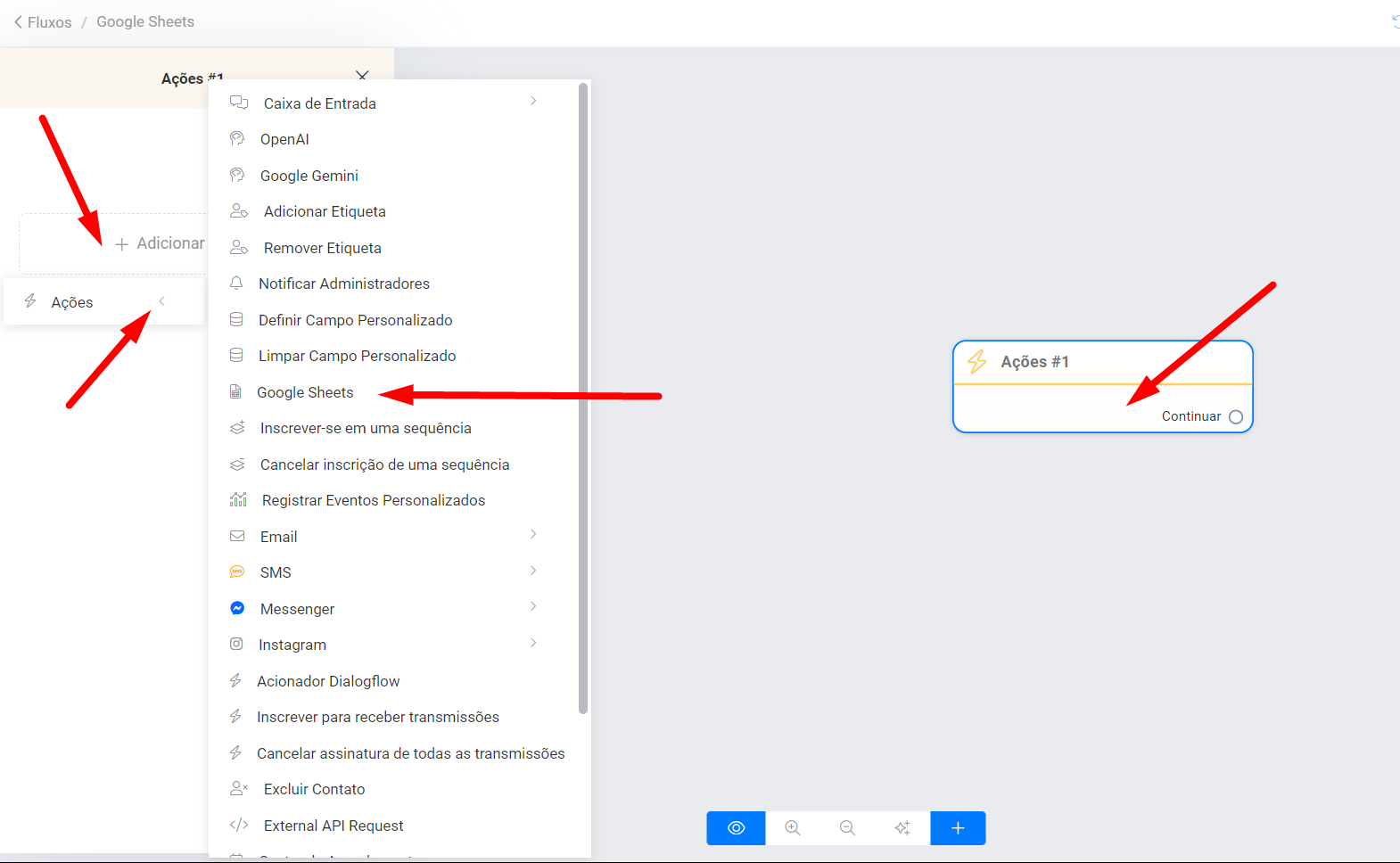This screenshot has width=1400, height=863.
Task: Click the lightning icon on Ações #1 node
Action: (x=977, y=362)
